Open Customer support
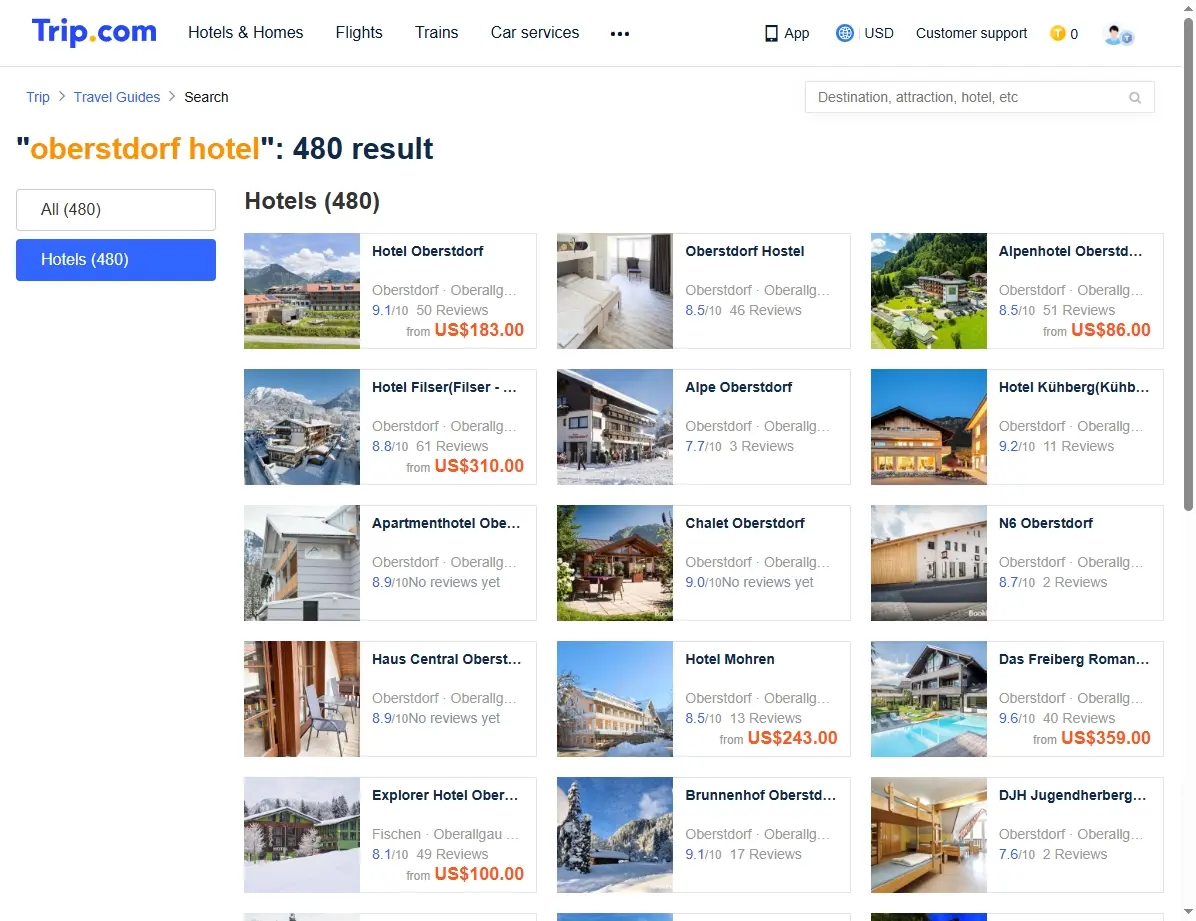Screen dimensions: 1196x921 tap(971, 33)
